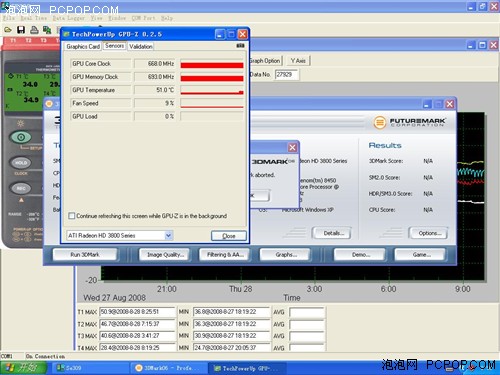Open the File menu

pyautogui.click(x=9, y=18)
